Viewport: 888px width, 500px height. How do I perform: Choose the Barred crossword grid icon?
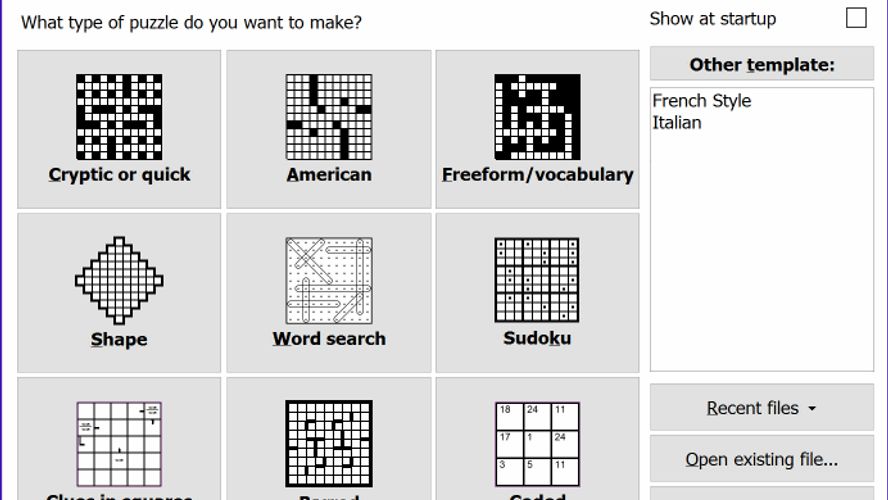click(329, 444)
